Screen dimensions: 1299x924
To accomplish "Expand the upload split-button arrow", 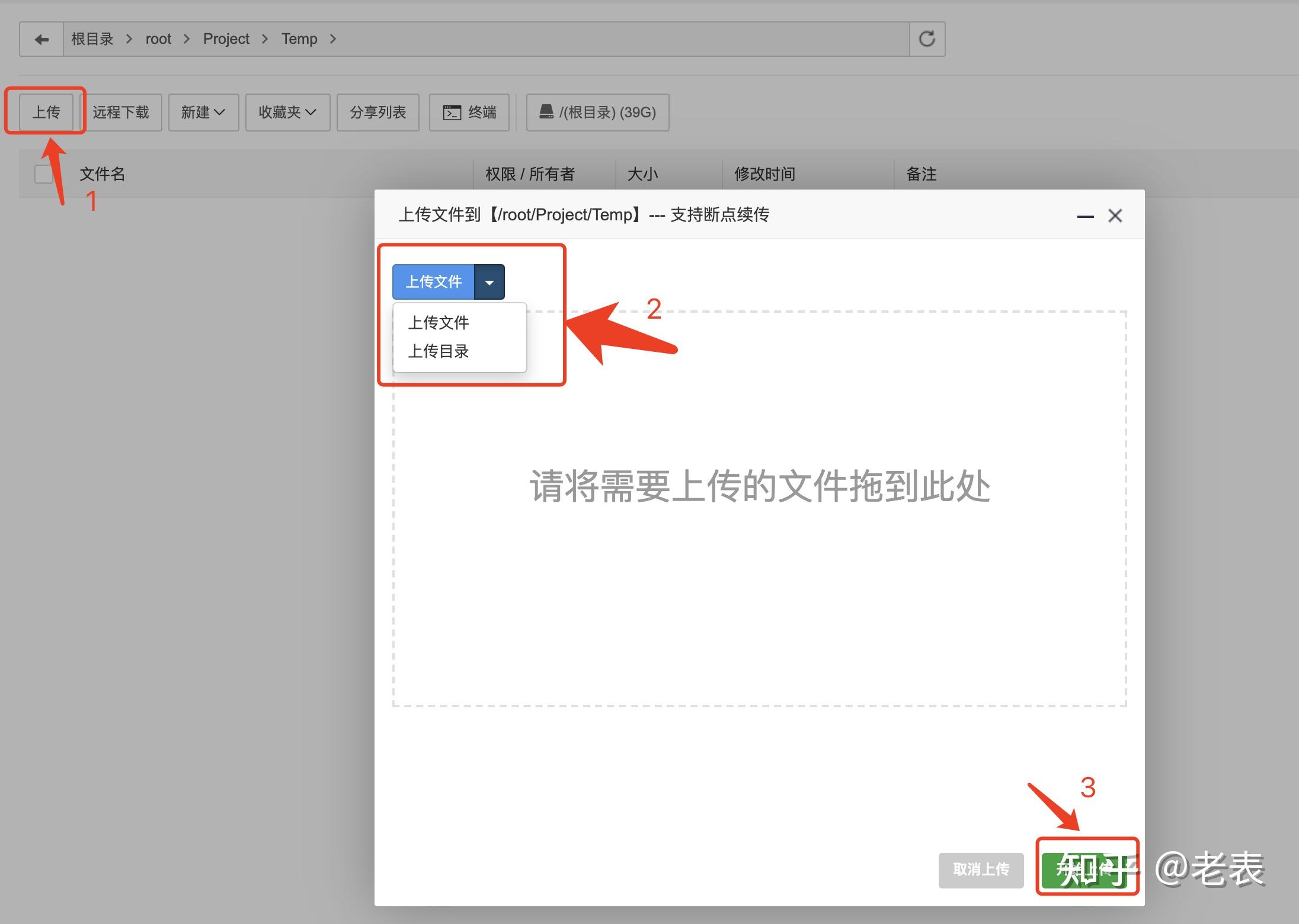I will (489, 281).
